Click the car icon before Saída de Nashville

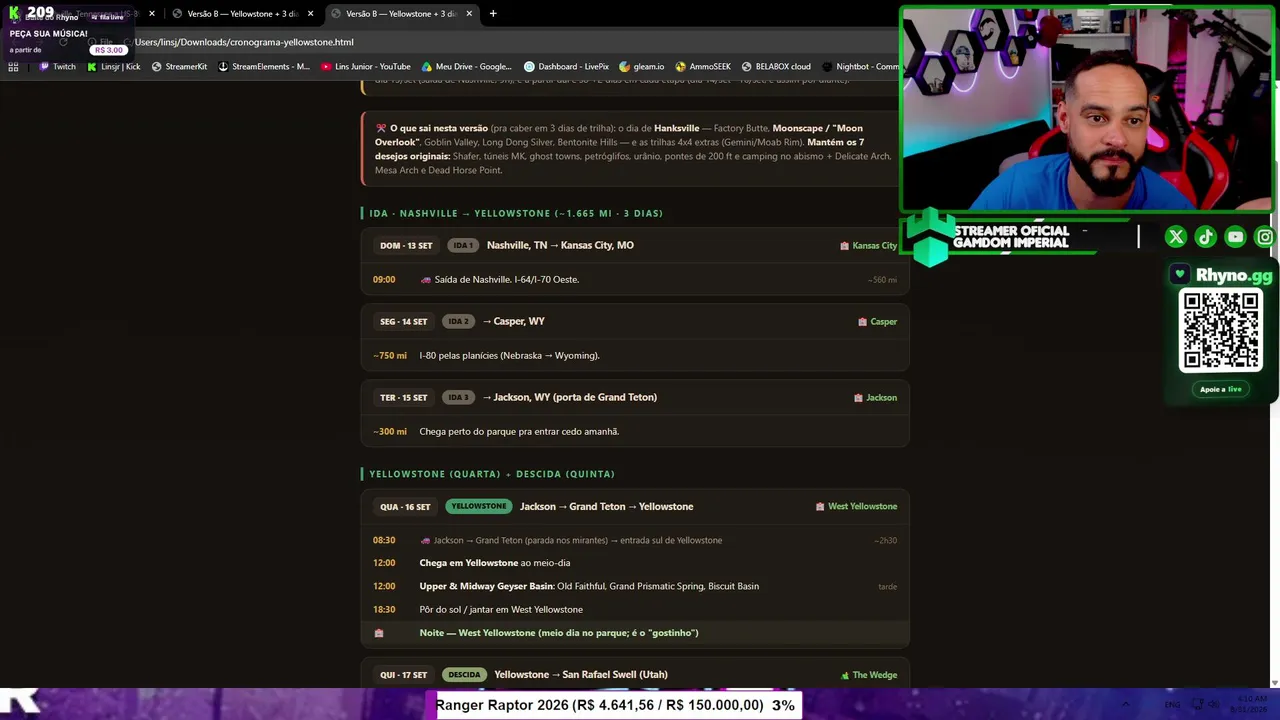point(426,280)
